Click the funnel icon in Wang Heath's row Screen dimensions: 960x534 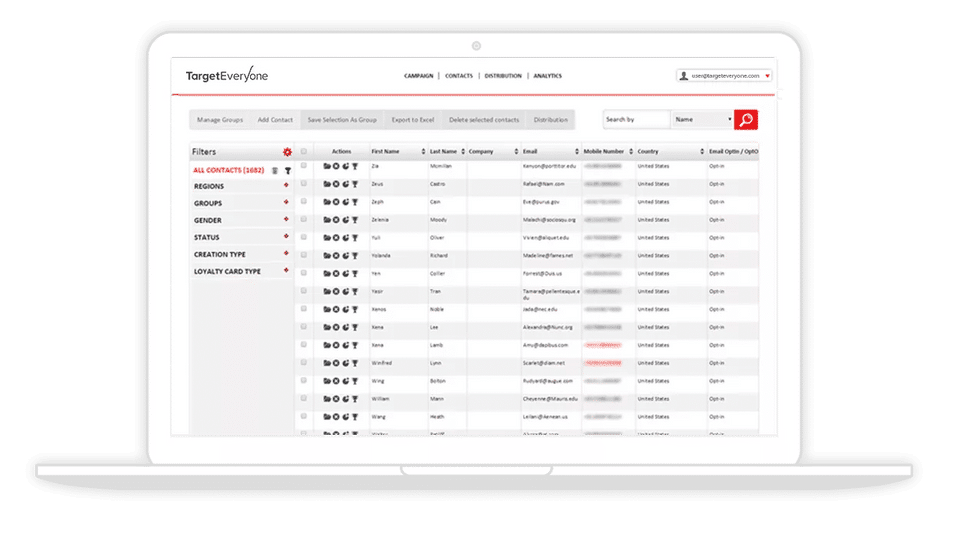pos(355,416)
